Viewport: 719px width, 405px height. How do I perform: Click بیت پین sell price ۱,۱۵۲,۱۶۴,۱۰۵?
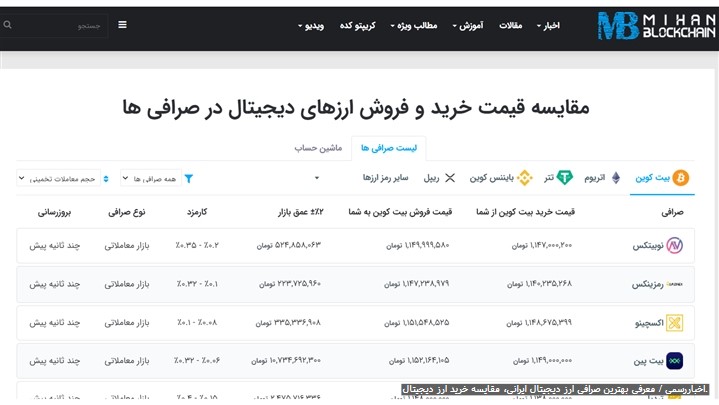point(419,361)
